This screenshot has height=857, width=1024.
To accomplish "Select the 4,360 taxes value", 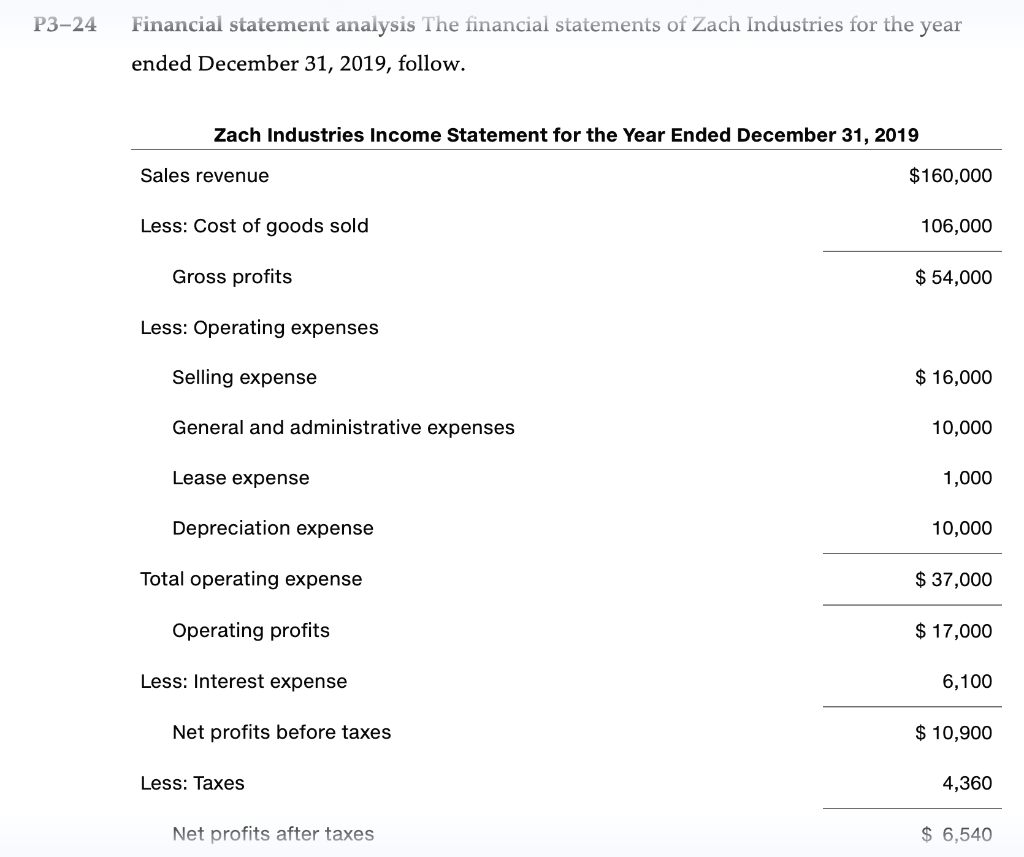I will click(x=967, y=783).
